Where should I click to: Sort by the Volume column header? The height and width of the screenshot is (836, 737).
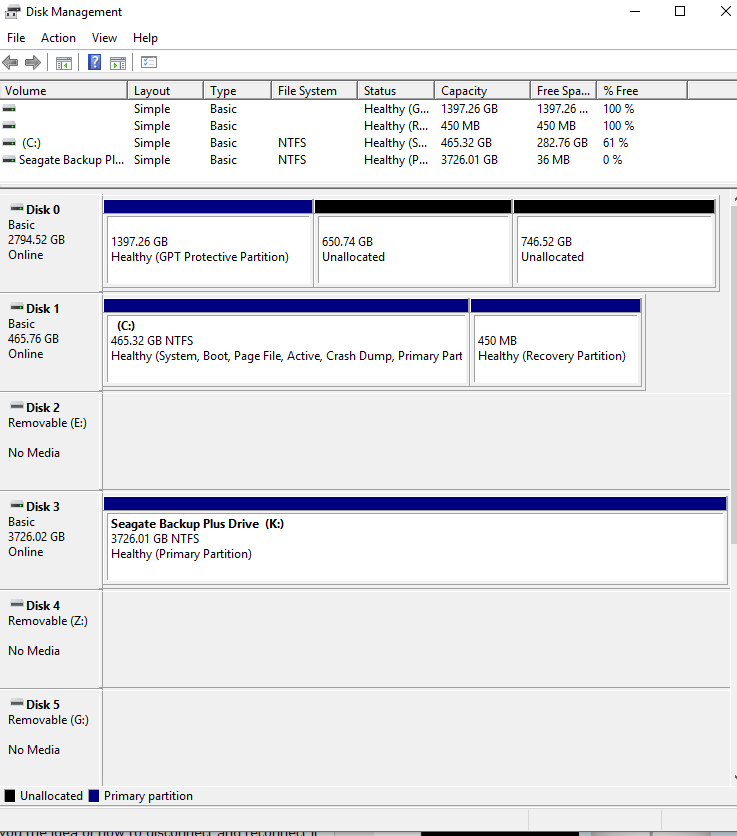click(64, 91)
